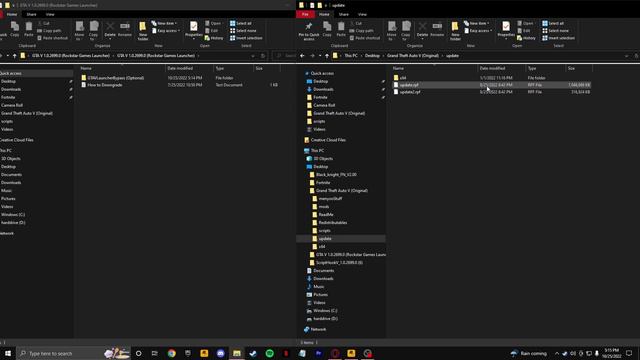640x360 pixels.
Task: Open Easy access dropdown in right window
Action: coord(478,31)
